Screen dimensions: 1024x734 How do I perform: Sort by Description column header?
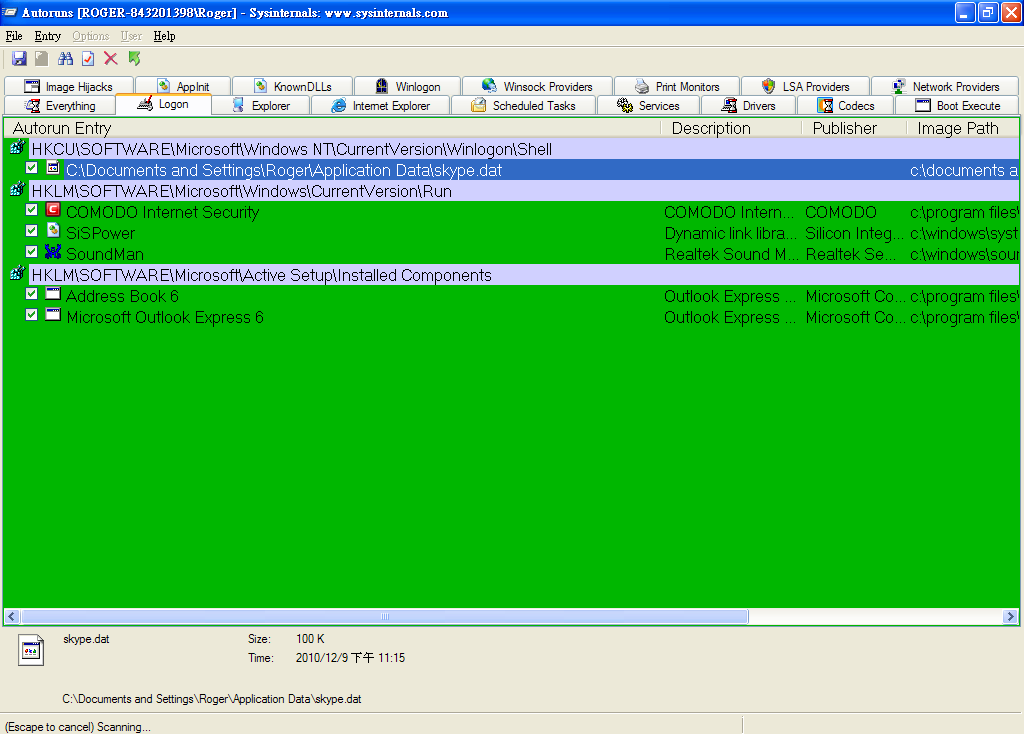pos(731,128)
